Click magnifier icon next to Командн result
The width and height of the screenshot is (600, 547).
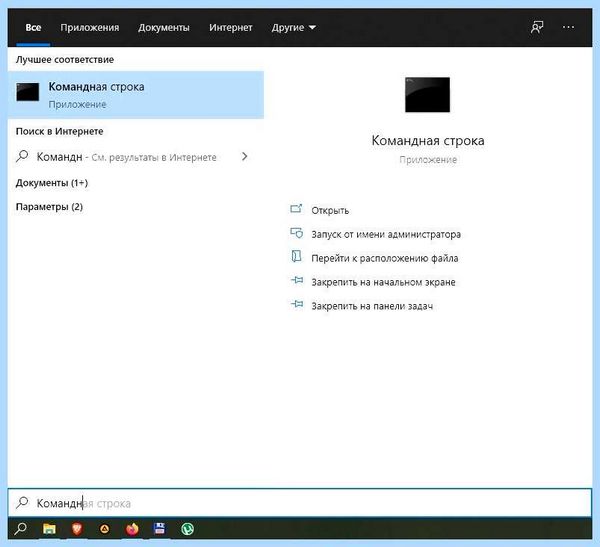pyautogui.click(x=22, y=156)
